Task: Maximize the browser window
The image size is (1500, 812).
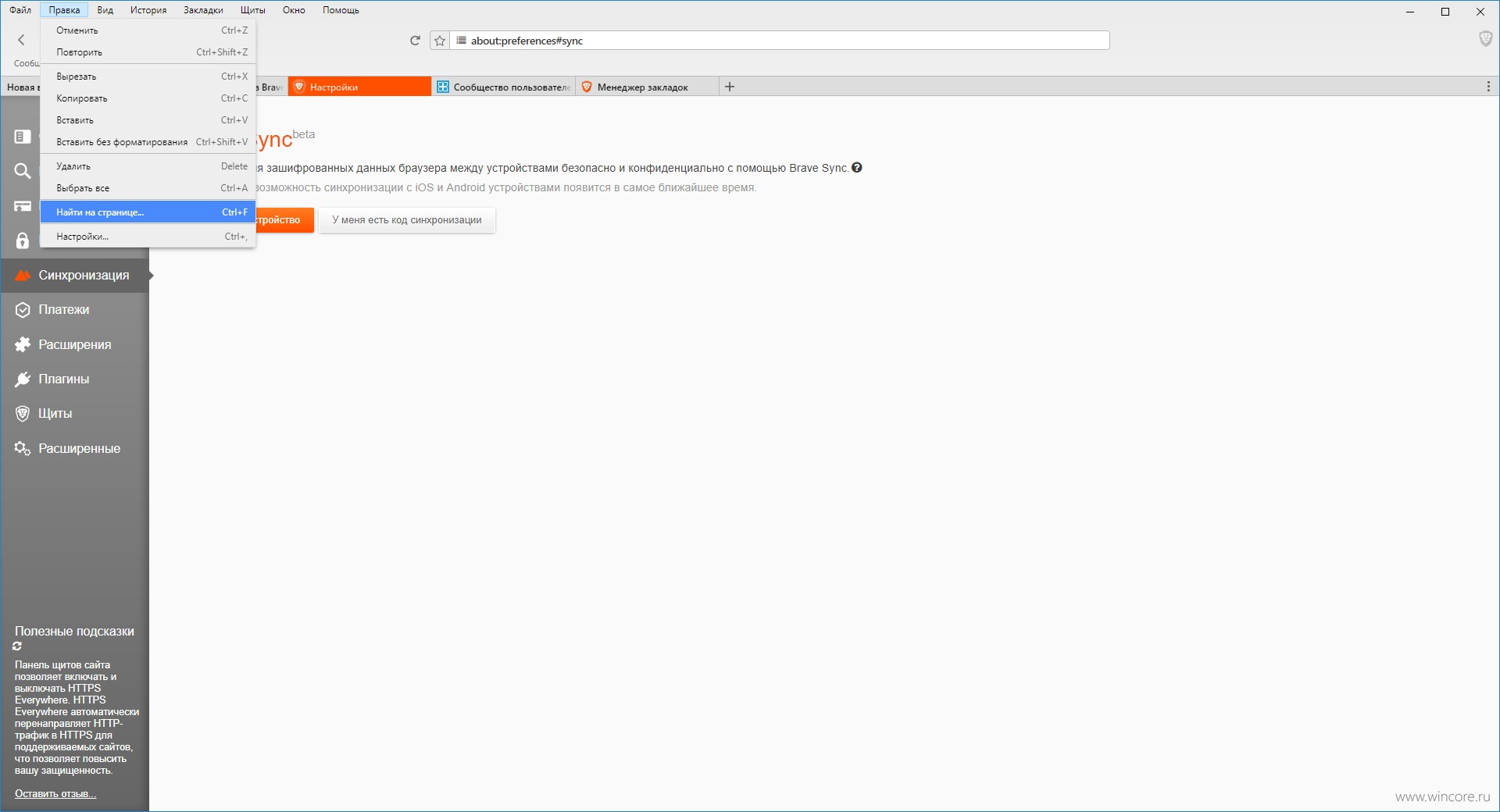Action: pyautogui.click(x=1445, y=12)
